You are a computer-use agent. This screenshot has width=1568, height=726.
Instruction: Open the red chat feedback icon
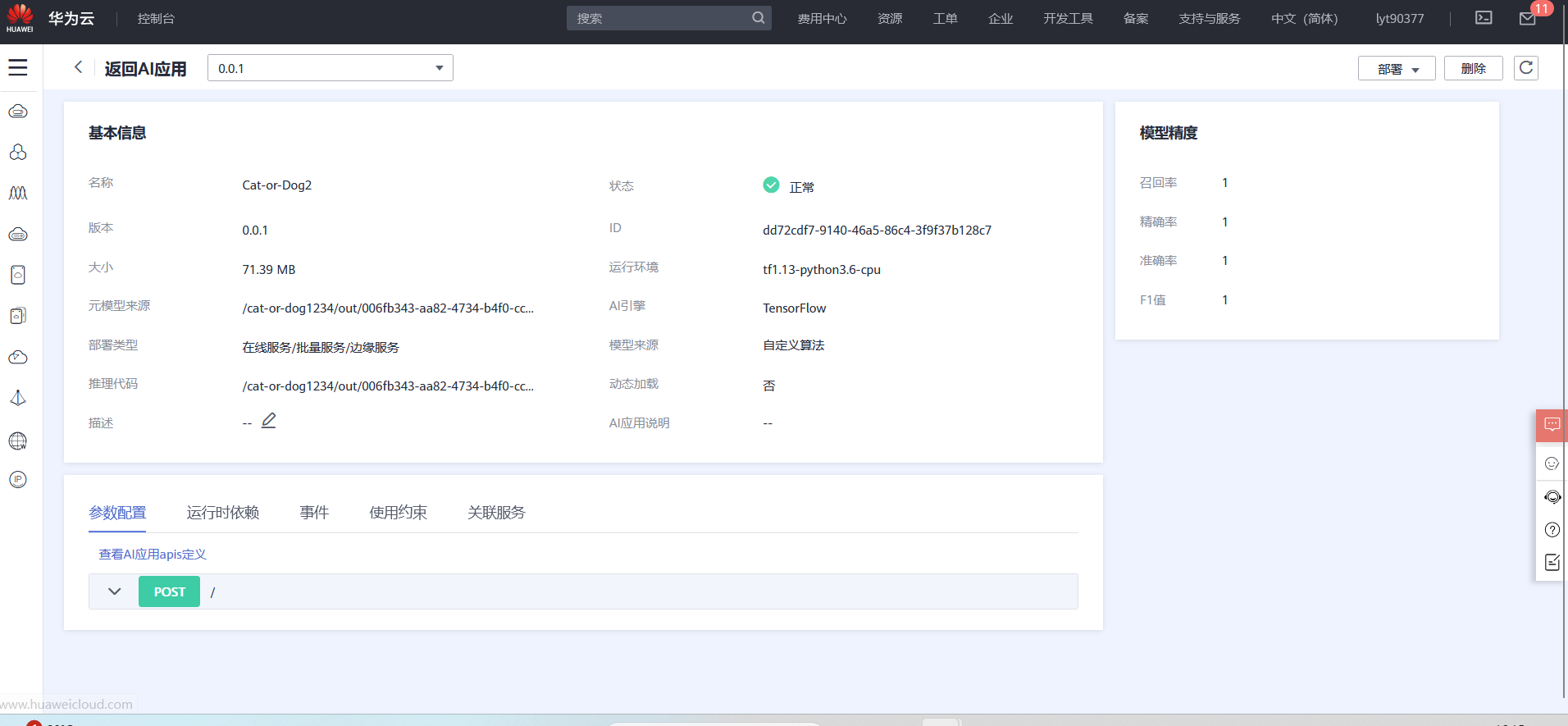click(x=1552, y=425)
